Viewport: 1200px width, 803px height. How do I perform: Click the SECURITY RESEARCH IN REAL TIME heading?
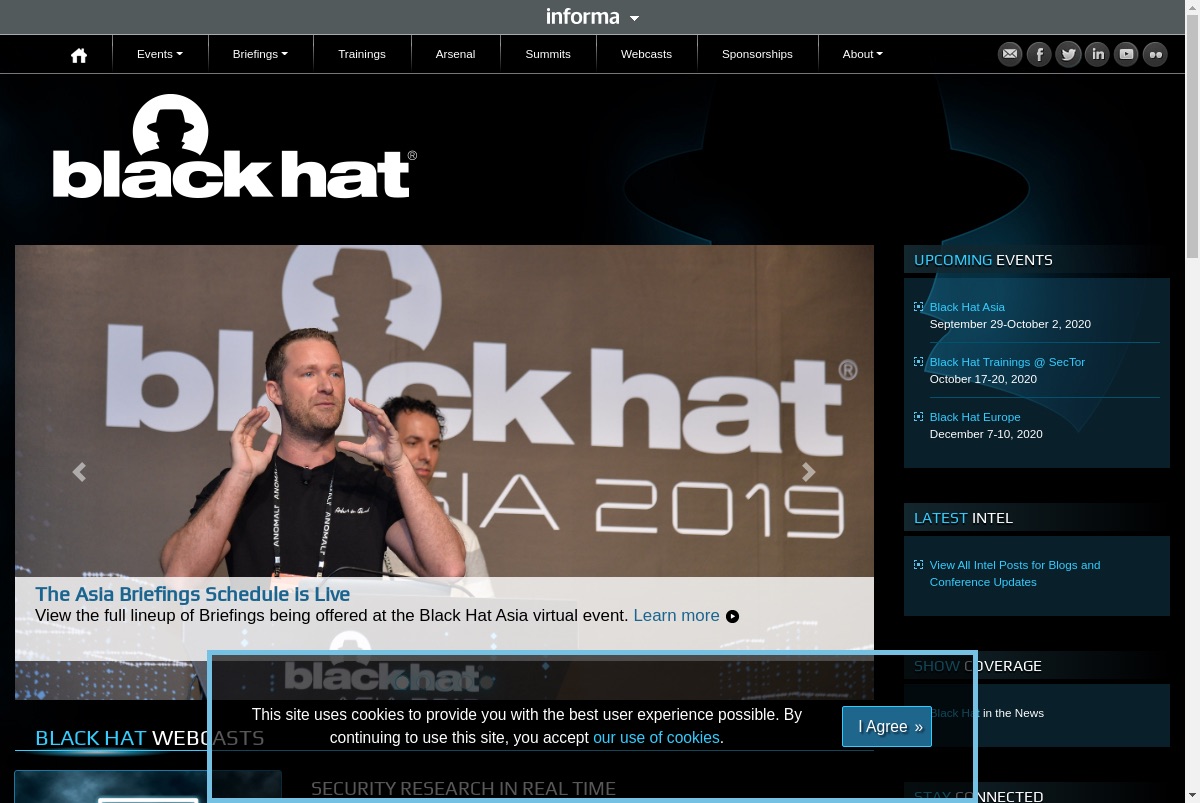pyautogui.click(x=463, y=789)
